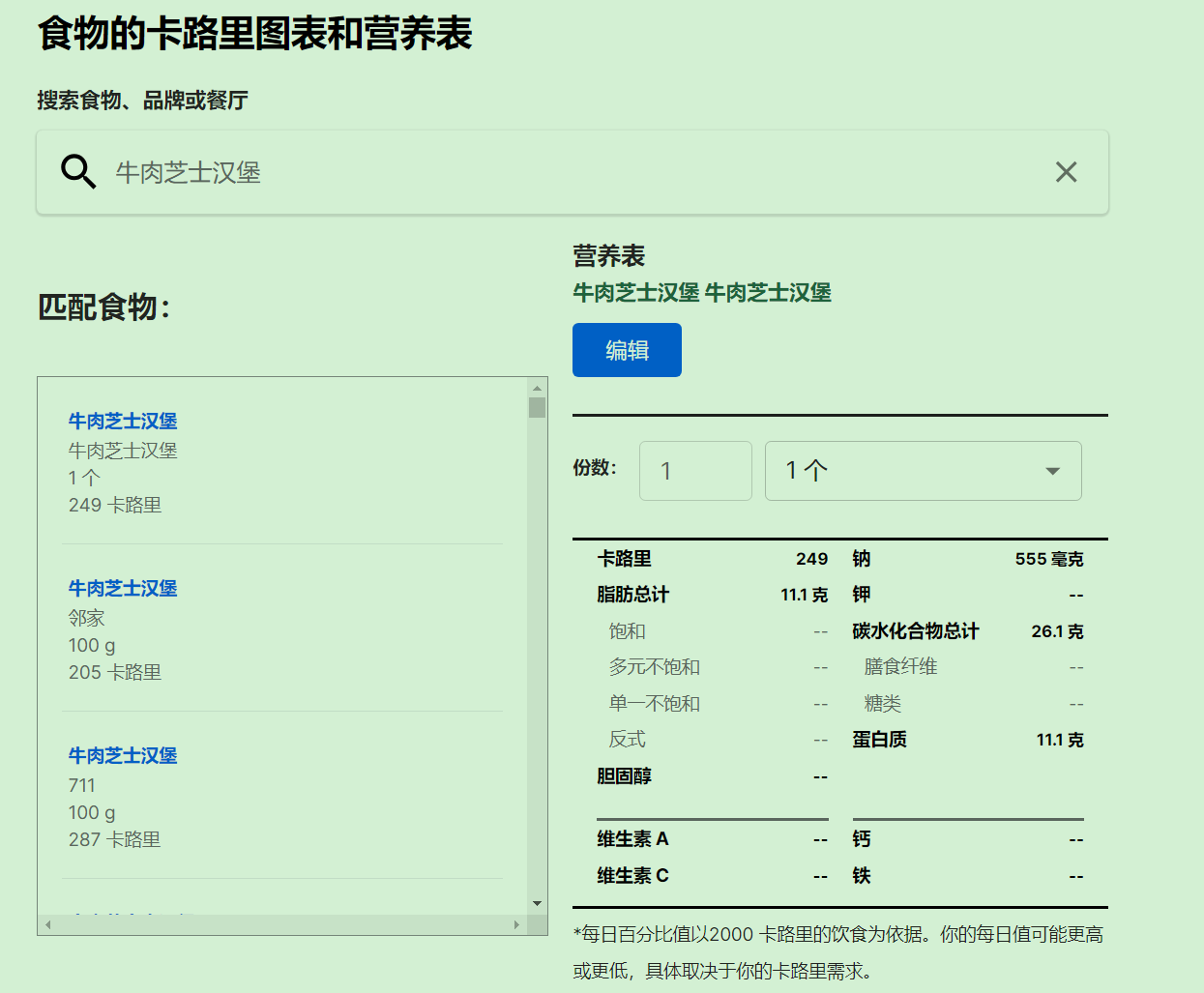The height and width of the screenshot is (993, 1204).
Task: Click the right arrow of the horizontal scrollbar
Action: click(516, 925)
